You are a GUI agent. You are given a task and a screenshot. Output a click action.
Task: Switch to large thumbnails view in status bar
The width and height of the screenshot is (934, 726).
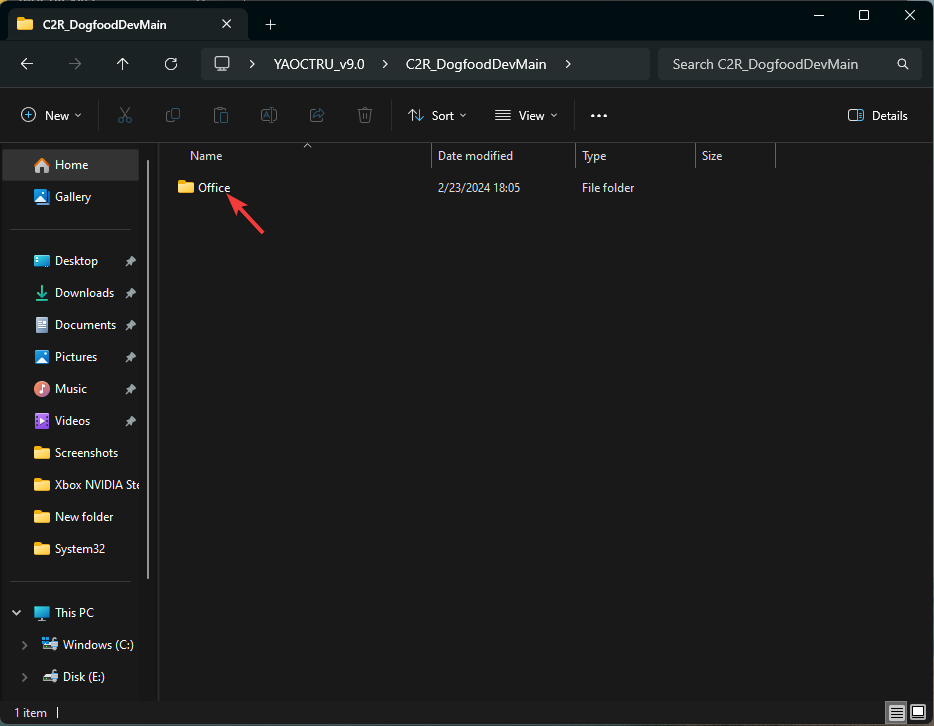coord(918,712)
